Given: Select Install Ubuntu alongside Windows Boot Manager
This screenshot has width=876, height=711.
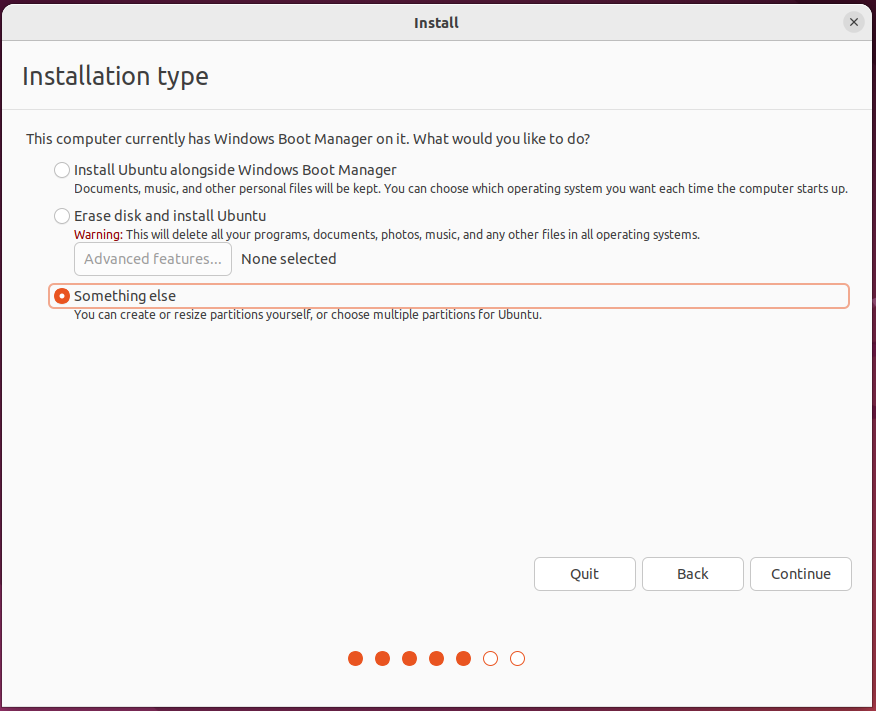Looking at the screenshot, I should click(x=61, y=170).
